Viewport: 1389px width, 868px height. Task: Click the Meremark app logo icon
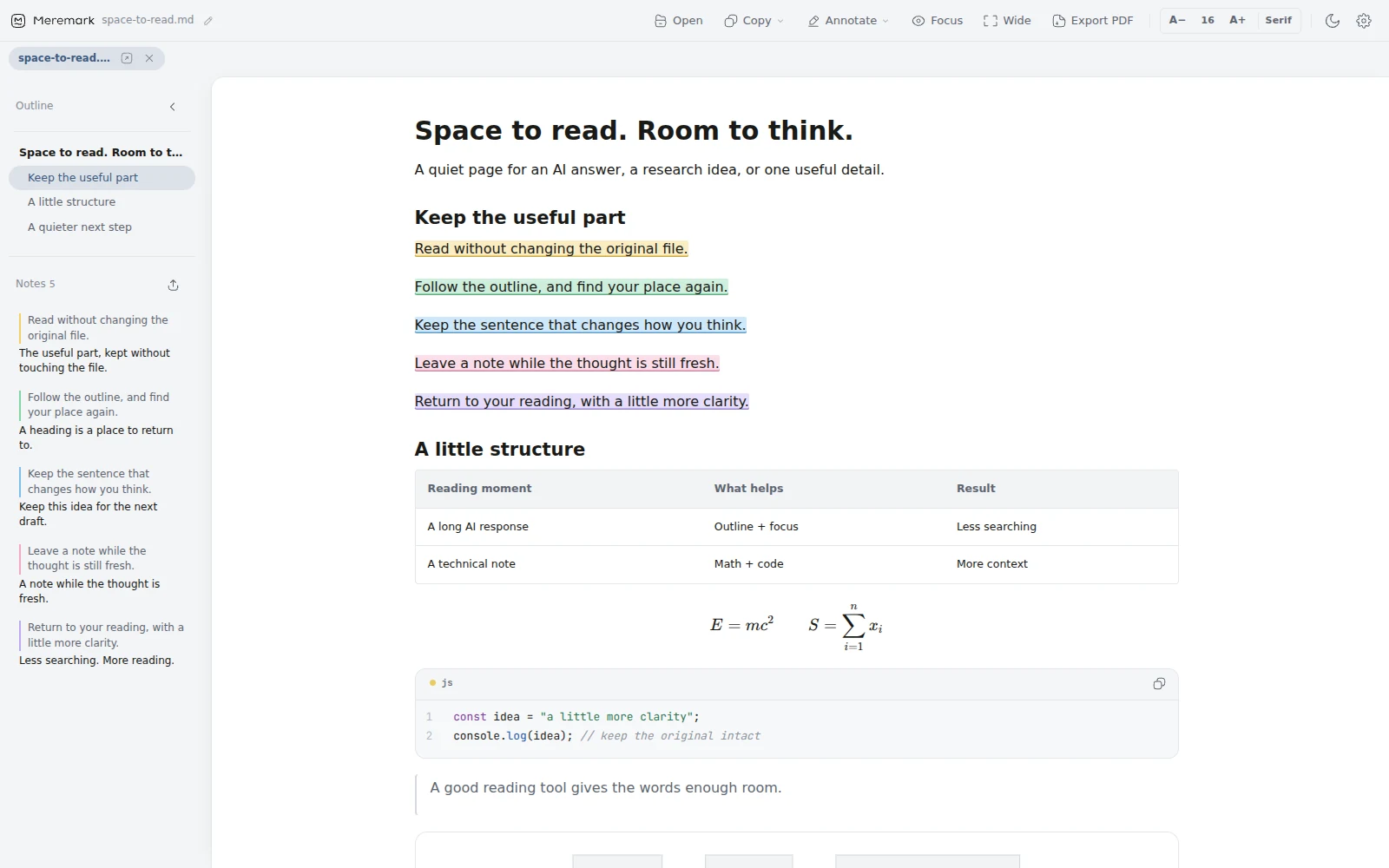(x=18, y=21)
